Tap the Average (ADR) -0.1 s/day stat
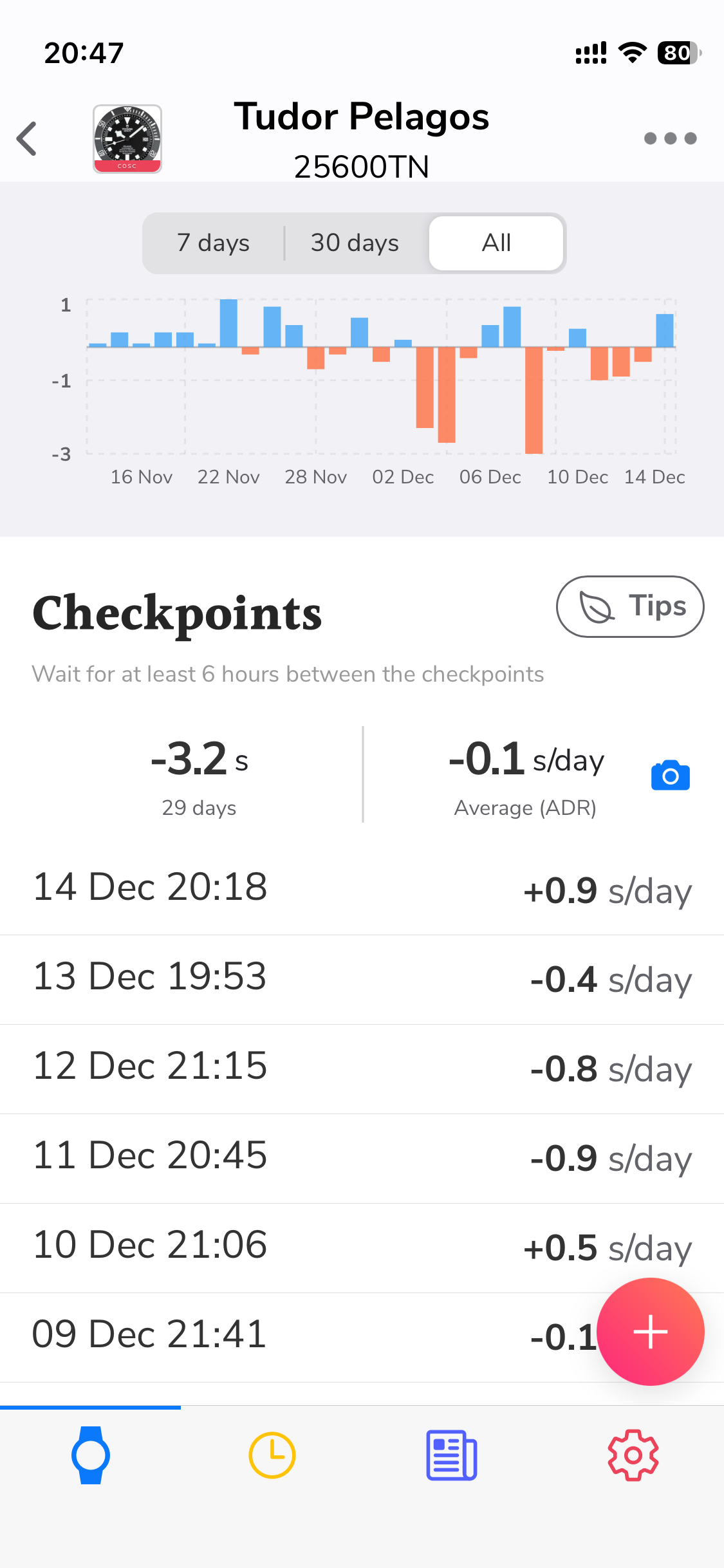This screenshot has height=1568, width=724. pyautogui.click(x=526, y=775)
